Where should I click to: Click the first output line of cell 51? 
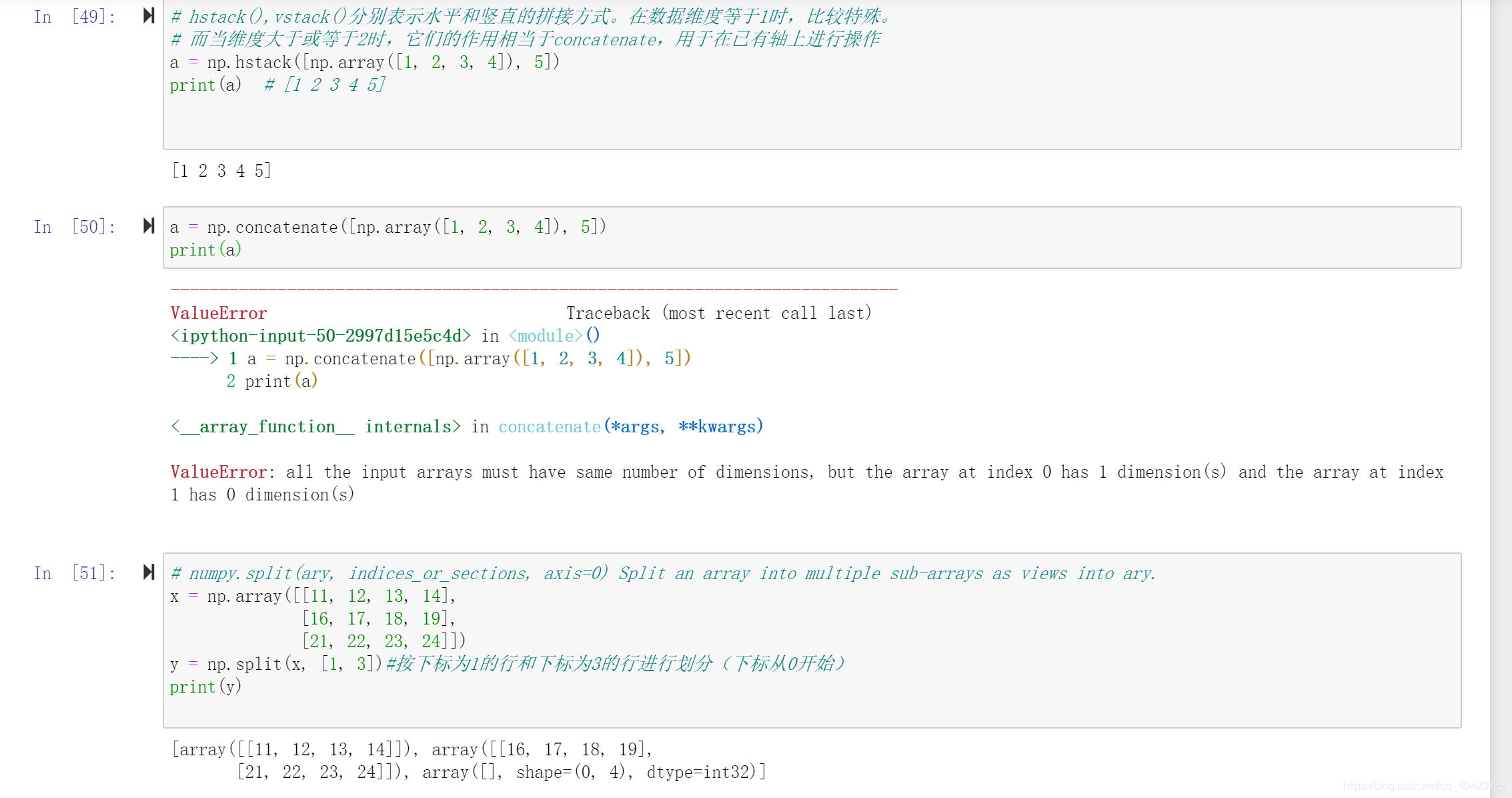[412, 749]
